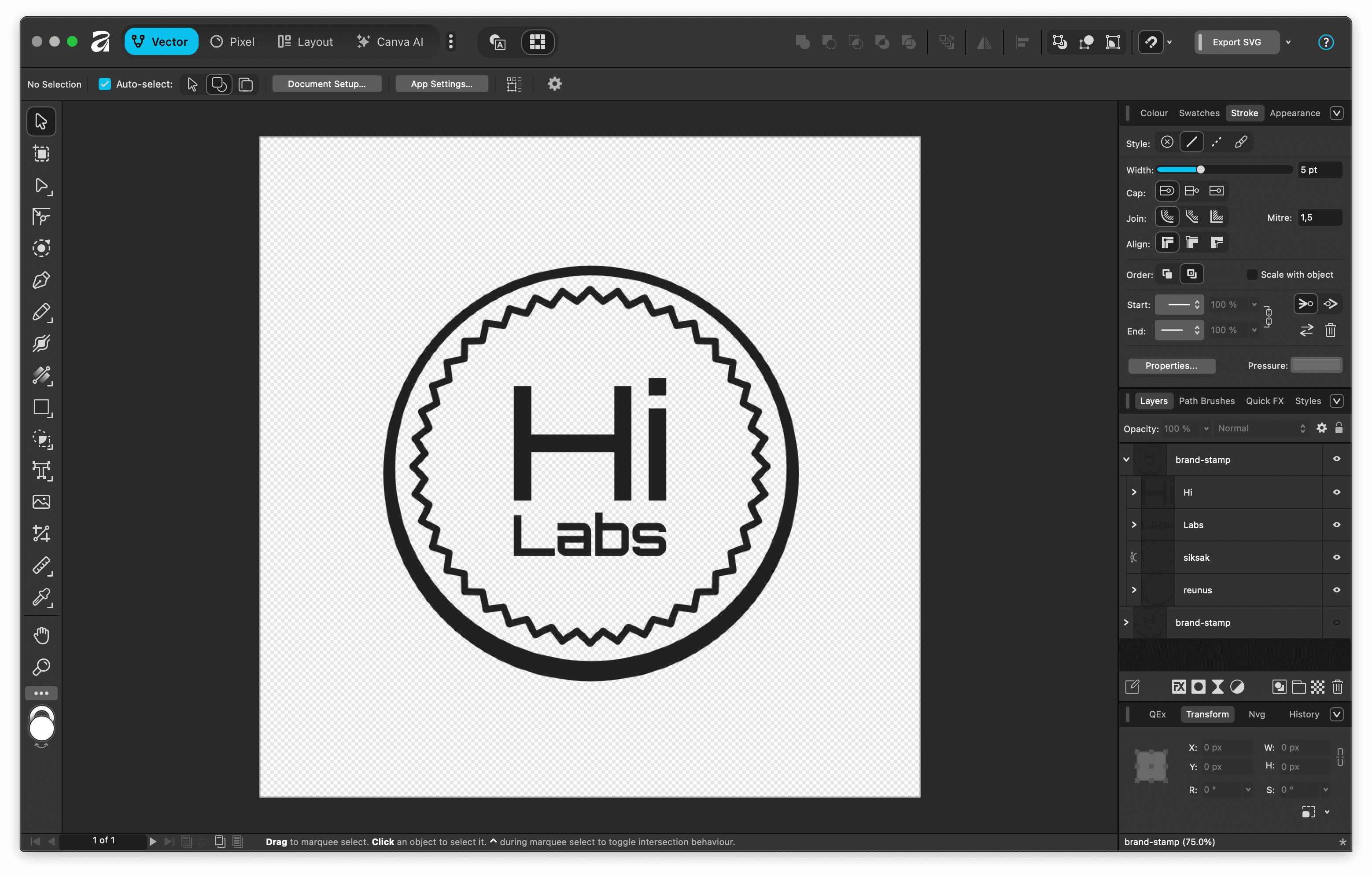Enable Scale with object checkbox
Viewport: 1372px width, 875px height.
point(1252,275)
